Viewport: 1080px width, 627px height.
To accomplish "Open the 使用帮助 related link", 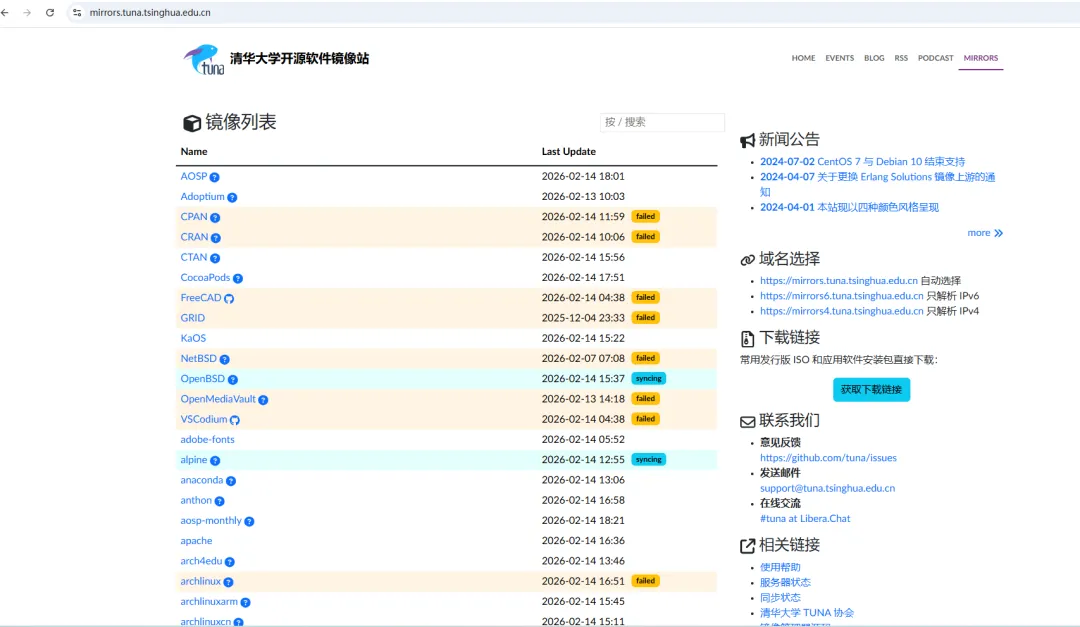I will 780,567.
